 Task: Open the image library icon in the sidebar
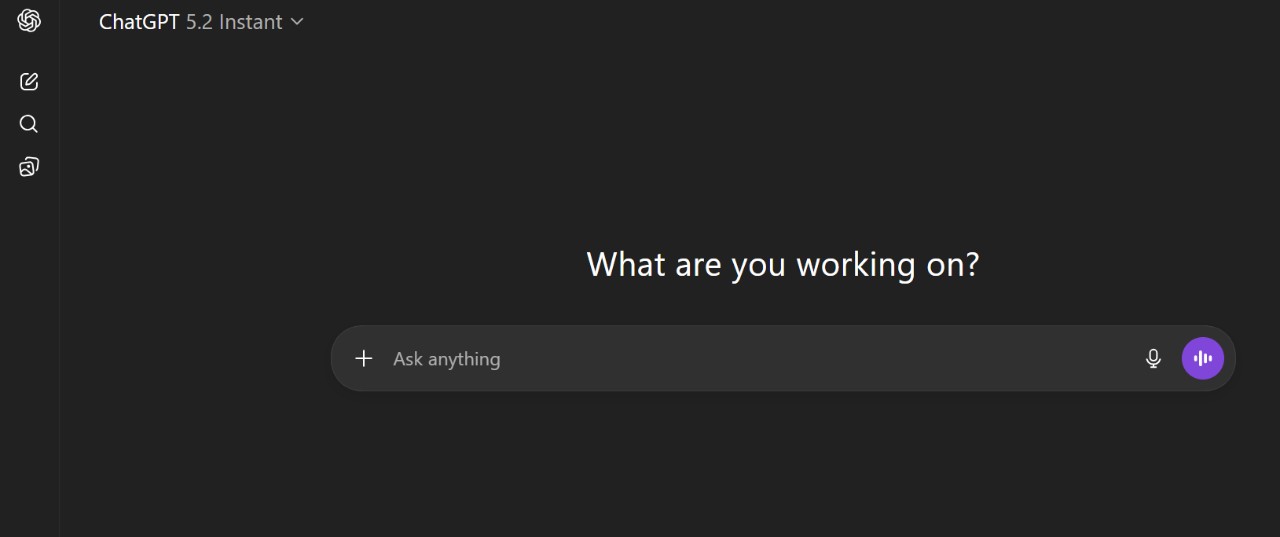29,167
